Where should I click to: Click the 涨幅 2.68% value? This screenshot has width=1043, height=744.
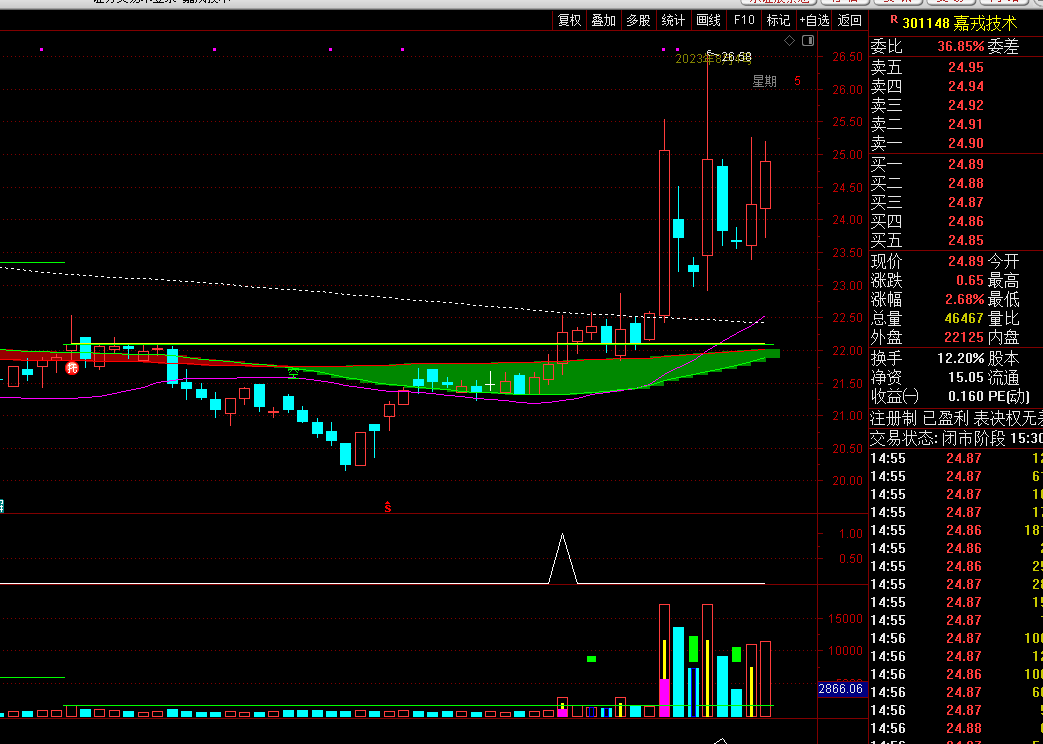[965, 299]
